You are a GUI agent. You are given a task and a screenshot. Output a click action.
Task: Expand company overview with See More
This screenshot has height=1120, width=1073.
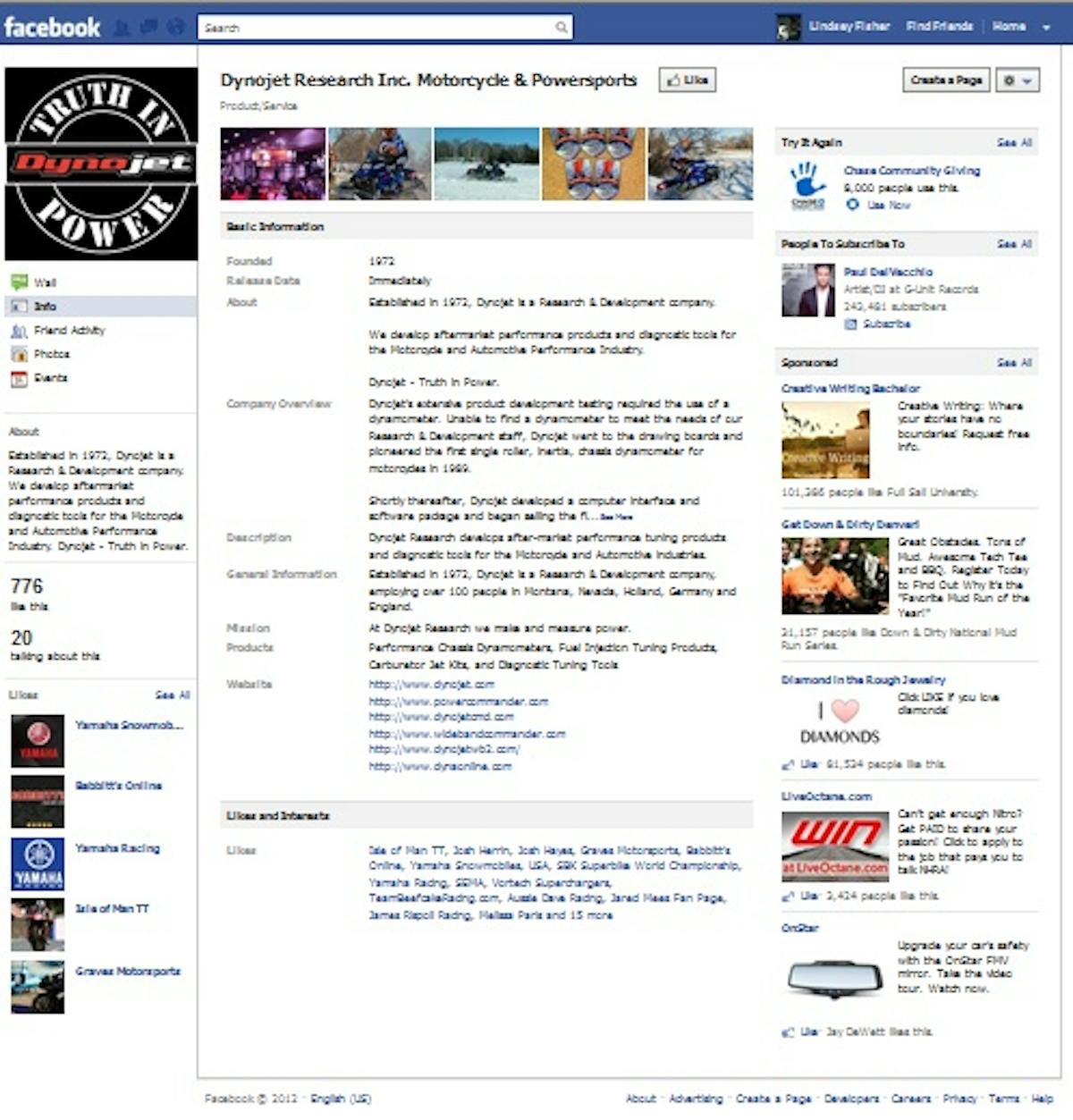616,517
